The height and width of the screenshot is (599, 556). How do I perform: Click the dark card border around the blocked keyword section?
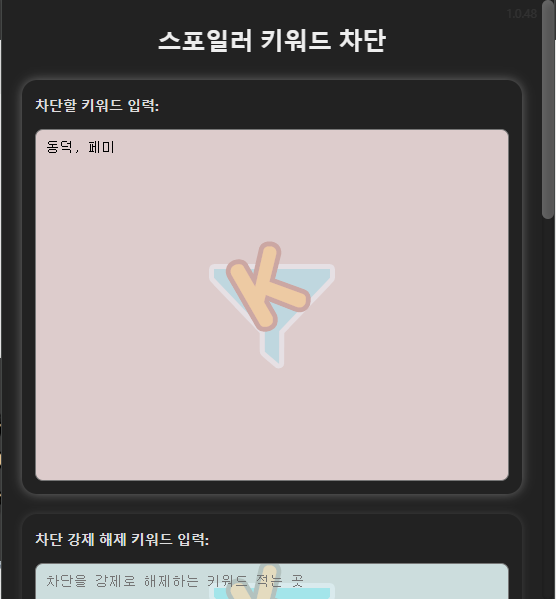point(29,287)
